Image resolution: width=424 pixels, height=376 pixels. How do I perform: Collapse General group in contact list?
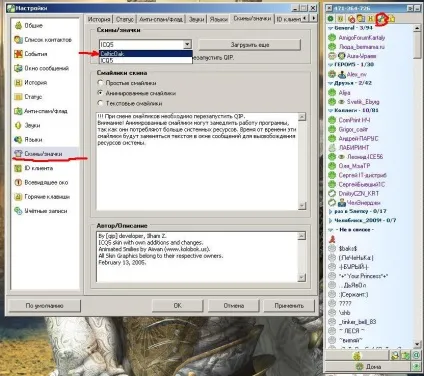331,28
